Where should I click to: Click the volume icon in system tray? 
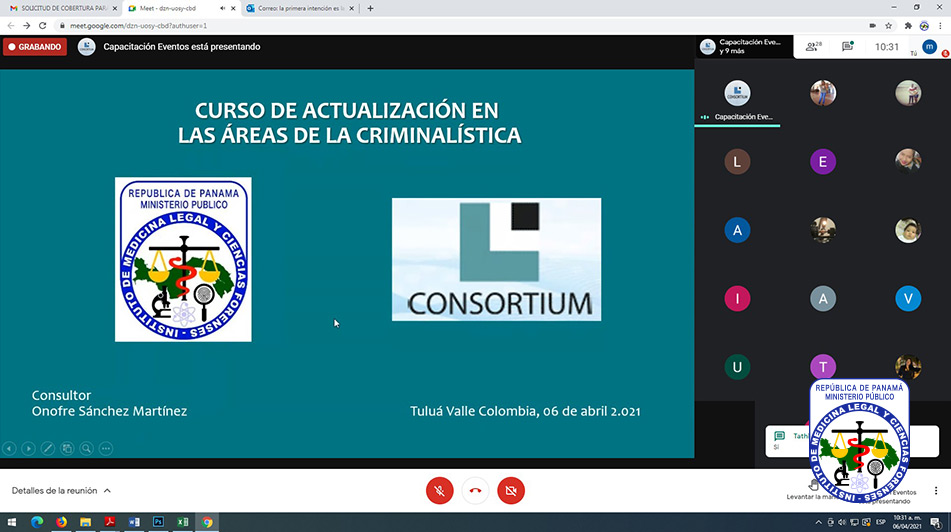coord(842,522)
